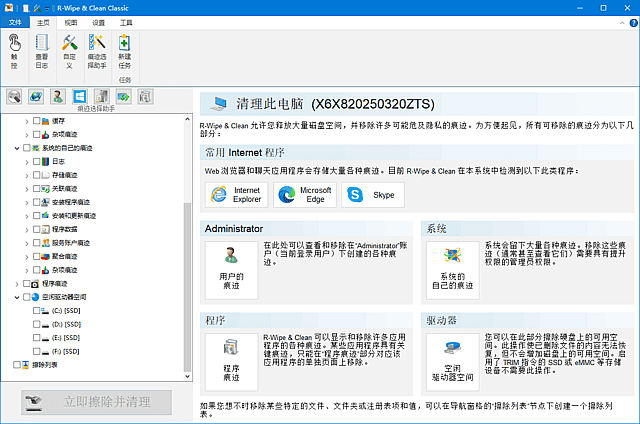Image resolution: width=640 pixels, height=424 pixels.
Task: Open Internet Explorer traces tile
Action: pos(237,195)
